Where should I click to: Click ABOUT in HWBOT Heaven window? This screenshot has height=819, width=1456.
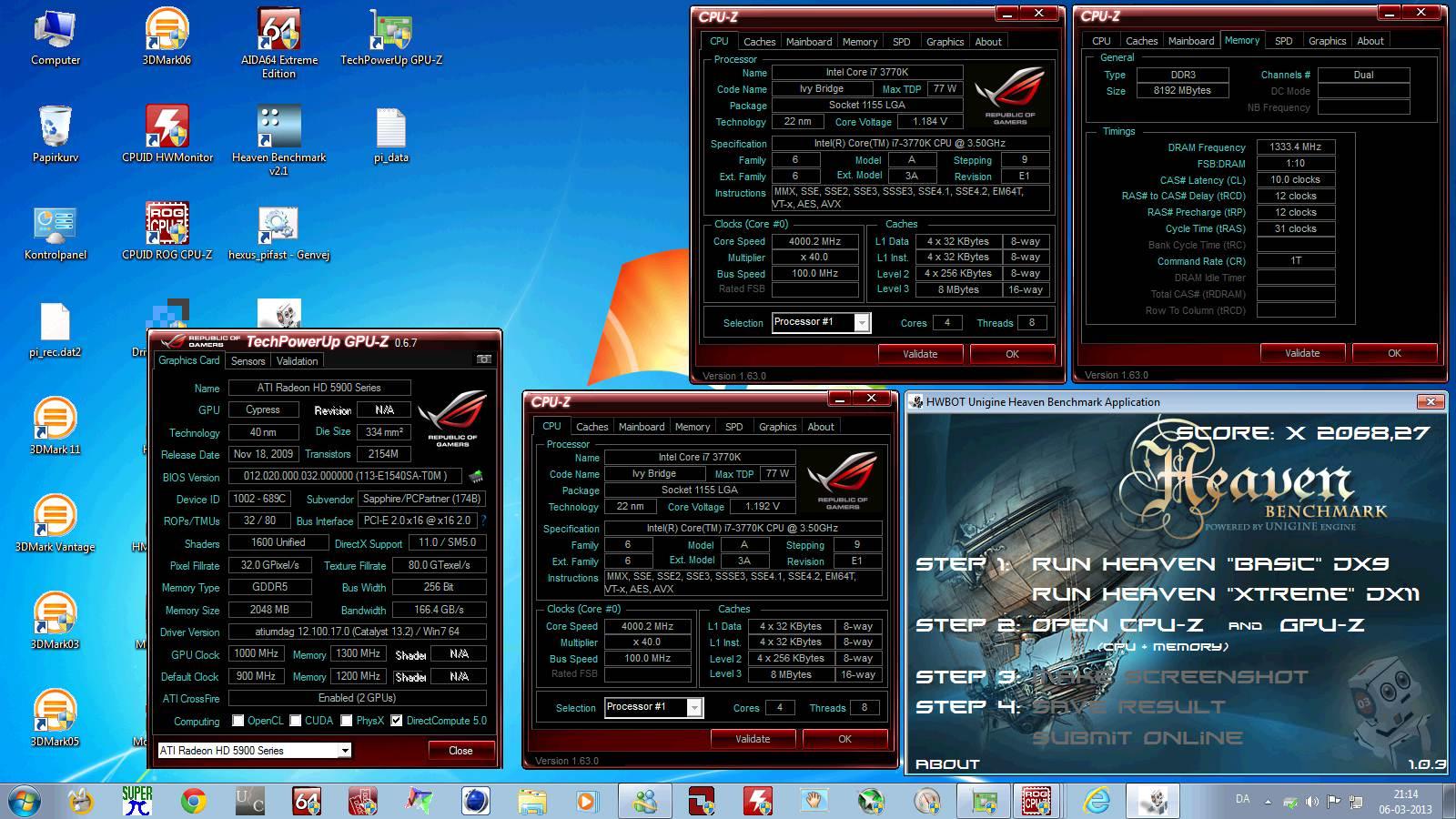(x=947, y=764)
